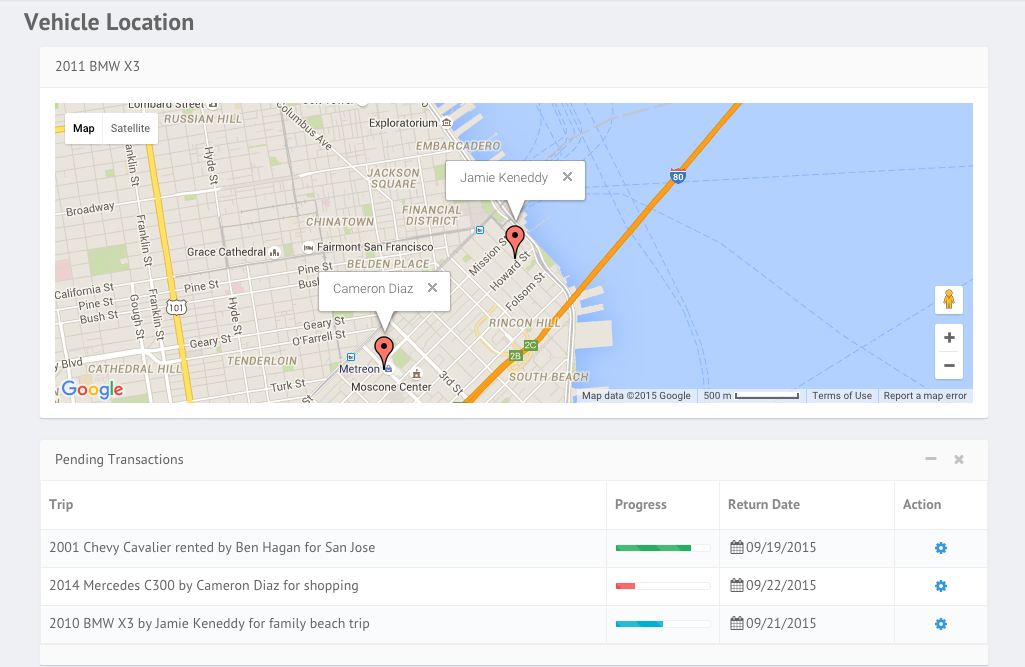Click calendar icon beside 09/21/2015

pos(737,623)
